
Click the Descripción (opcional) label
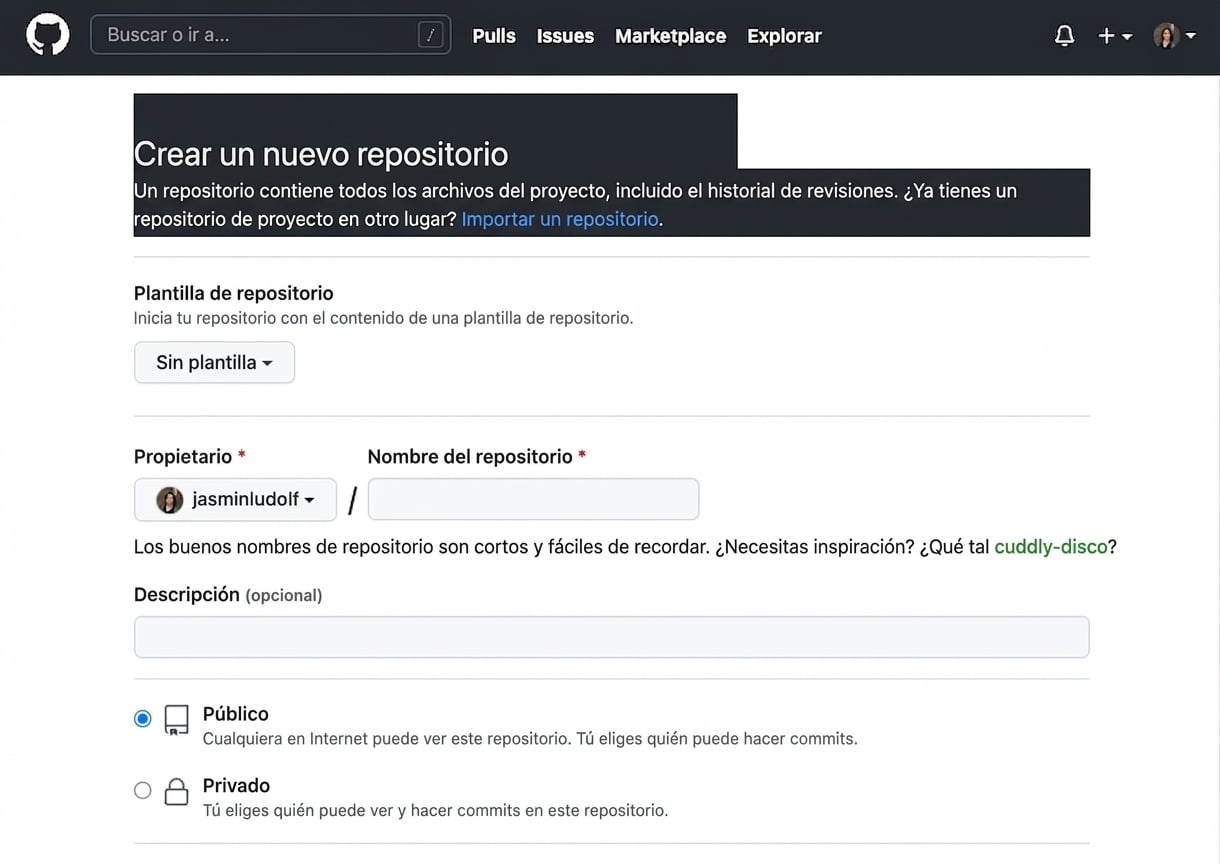coord(228,595)
